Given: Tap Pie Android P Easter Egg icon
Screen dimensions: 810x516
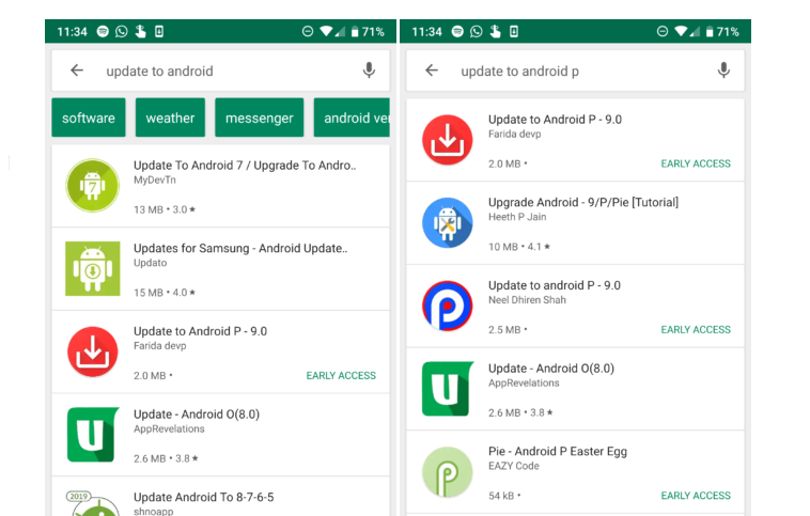Looking at the screenshot, I should [x=447, y=472].
